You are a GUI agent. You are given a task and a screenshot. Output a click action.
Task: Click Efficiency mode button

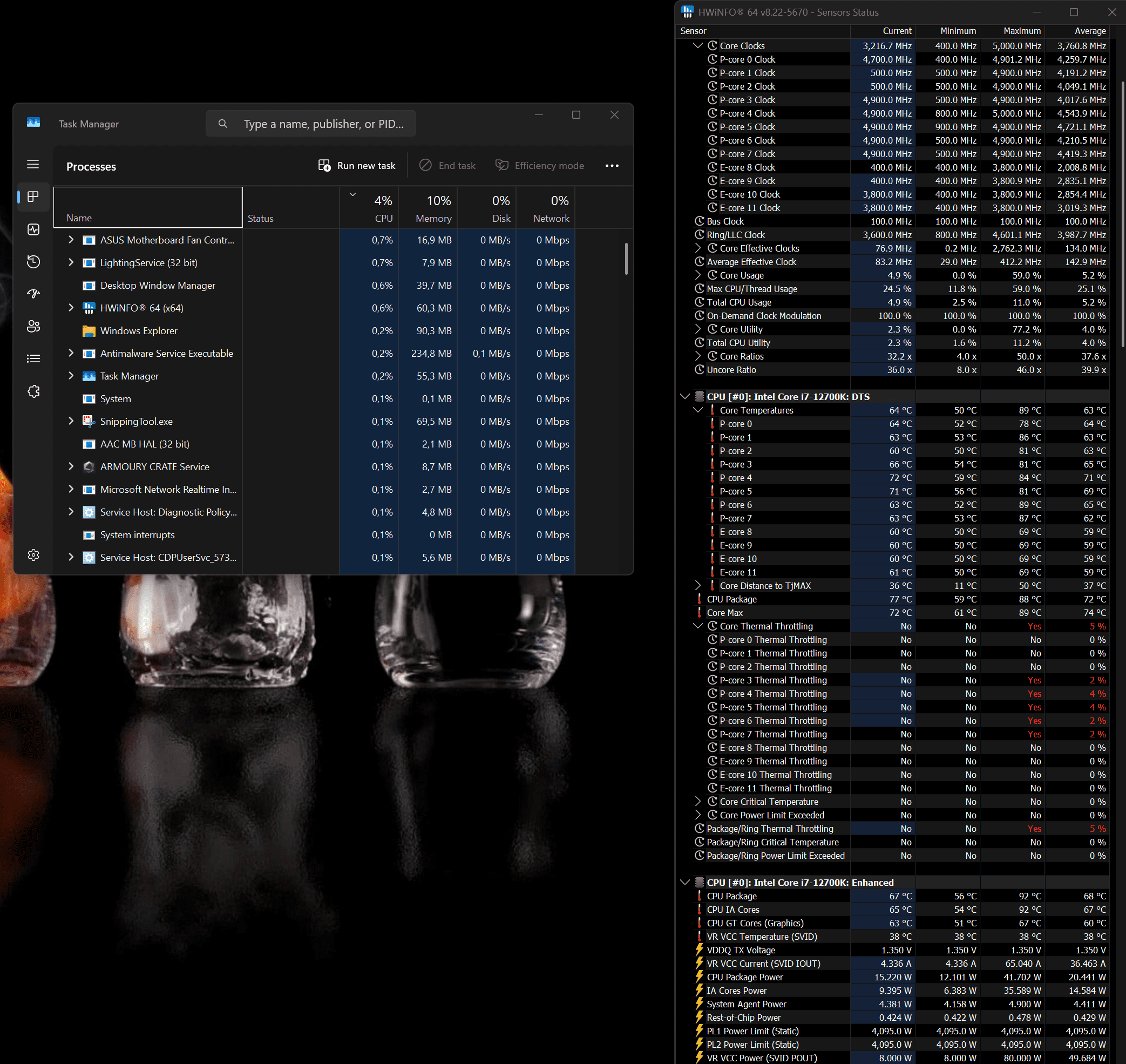539,166
